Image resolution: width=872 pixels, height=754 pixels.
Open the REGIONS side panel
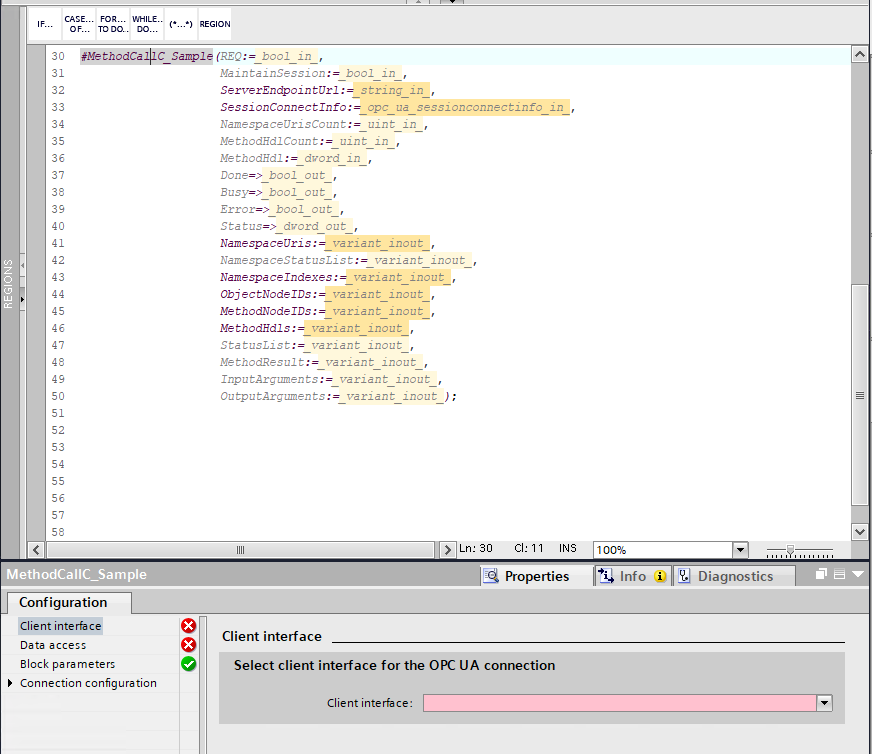(8, 284)
